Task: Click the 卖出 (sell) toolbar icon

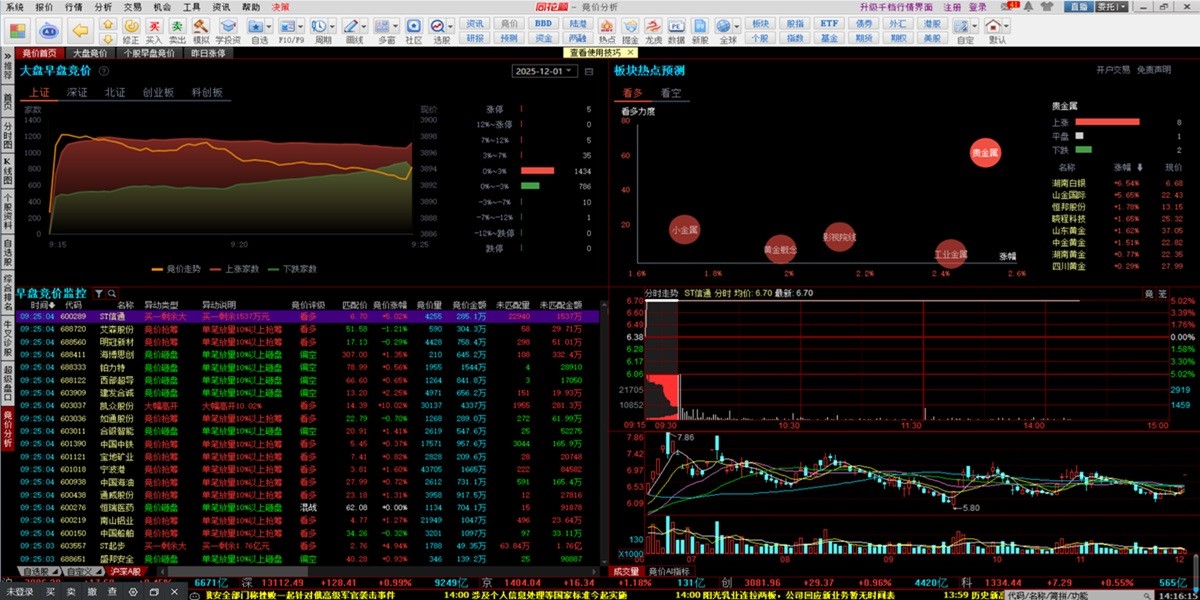Action: [x=177, y=28]
